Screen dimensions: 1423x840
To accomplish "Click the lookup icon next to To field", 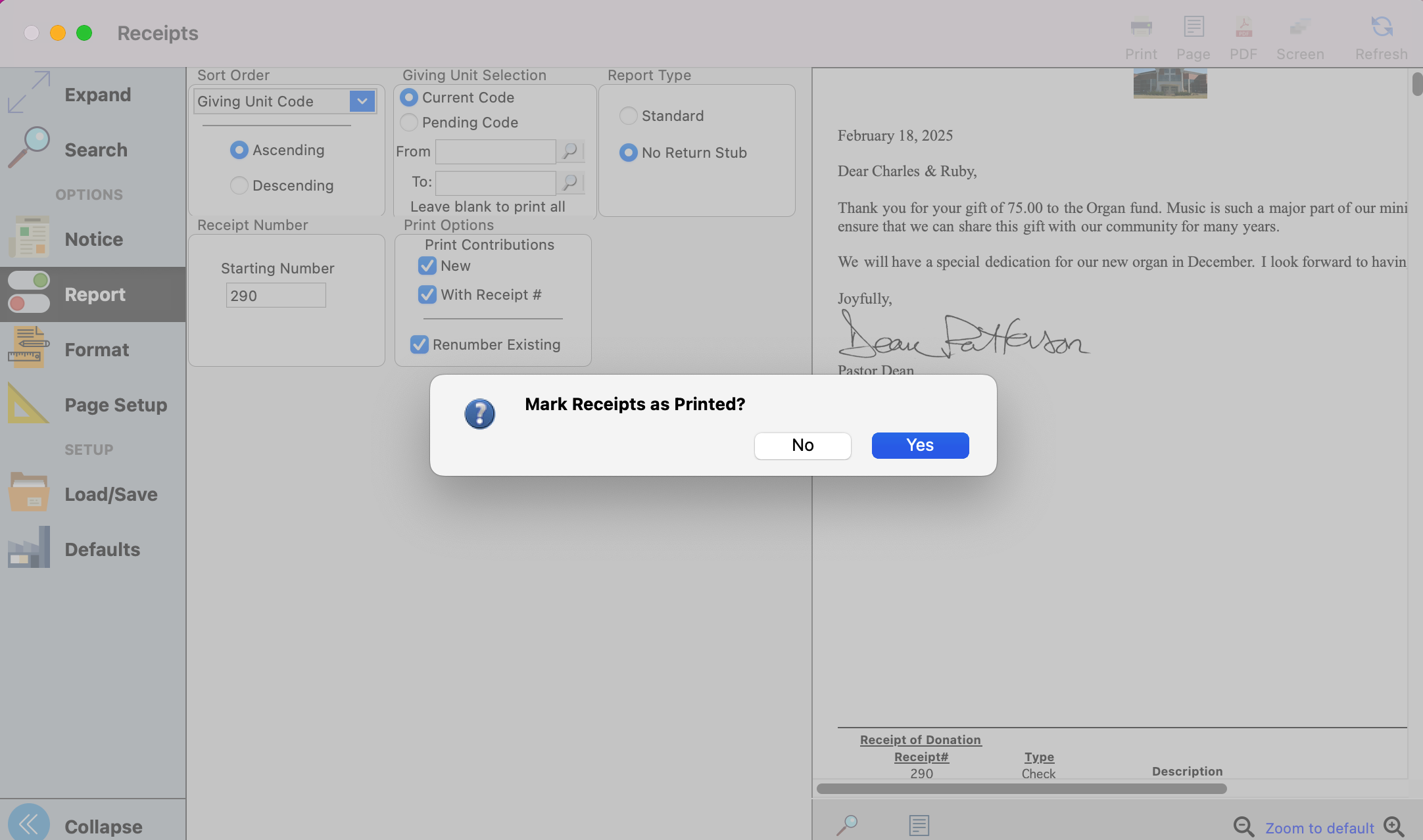I will coord(570,182).
